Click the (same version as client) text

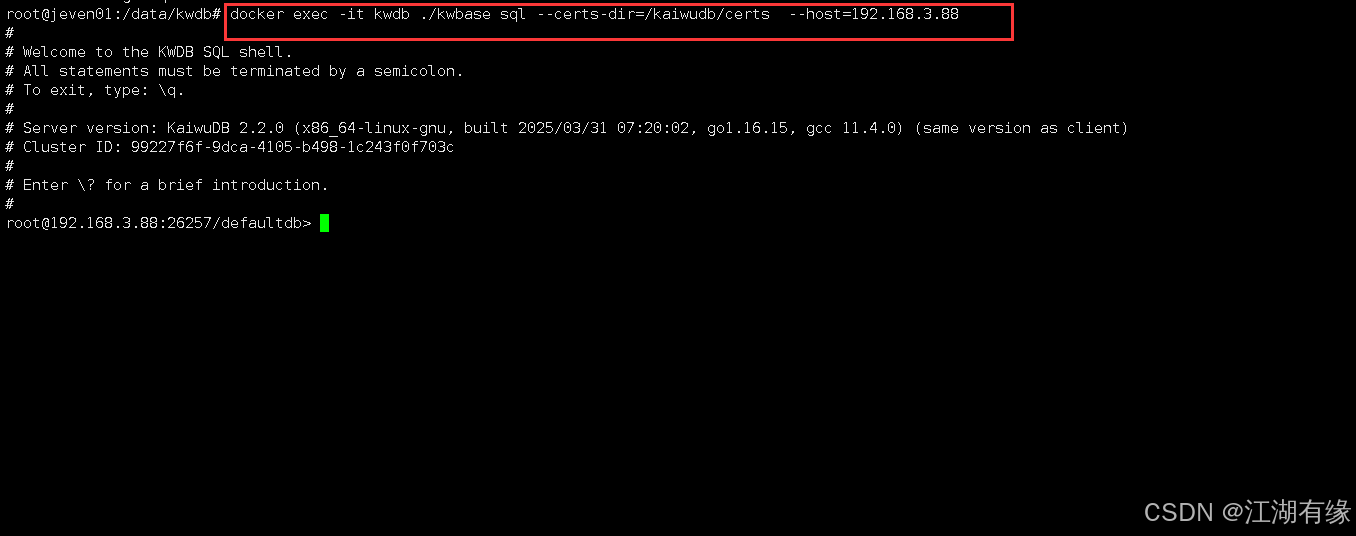point(1021,128)
